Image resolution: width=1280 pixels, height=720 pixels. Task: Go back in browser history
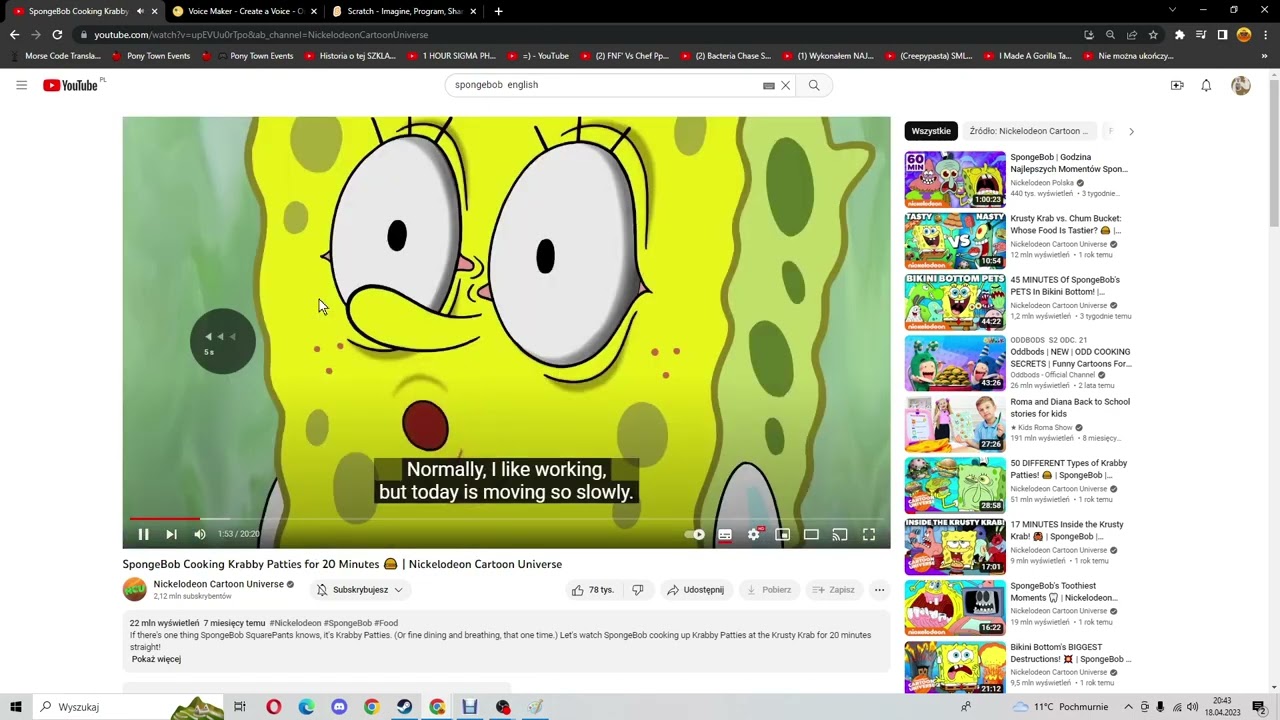point(14,35)
